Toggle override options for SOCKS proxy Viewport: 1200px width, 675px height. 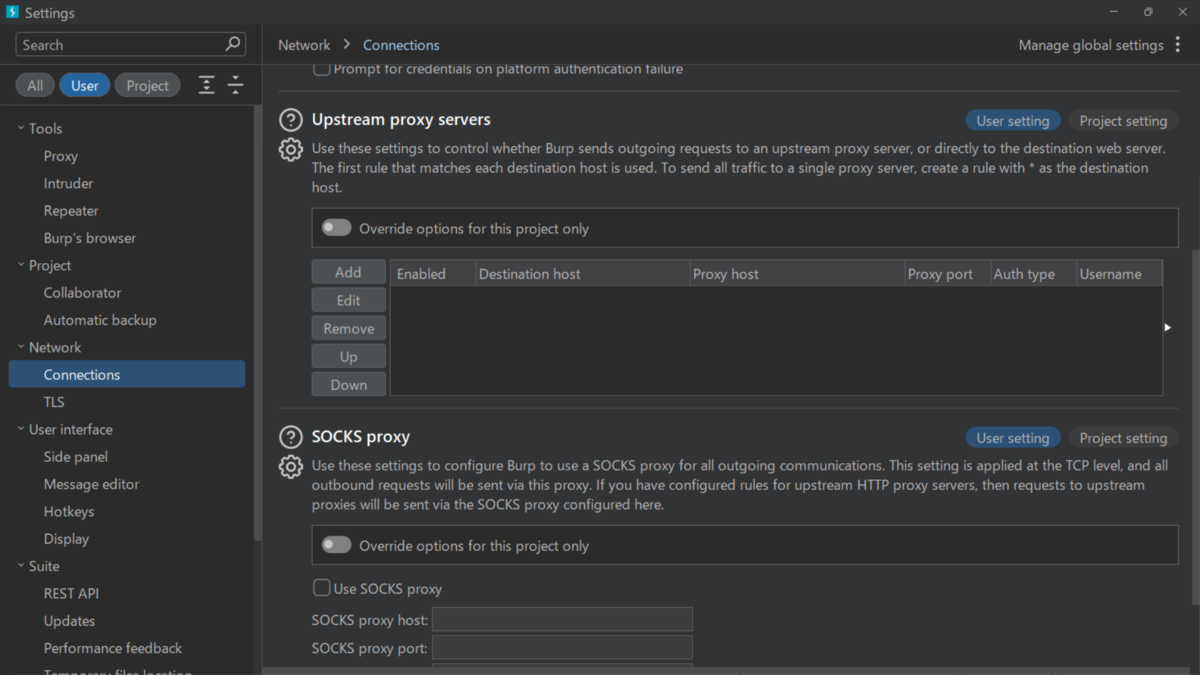337,545
